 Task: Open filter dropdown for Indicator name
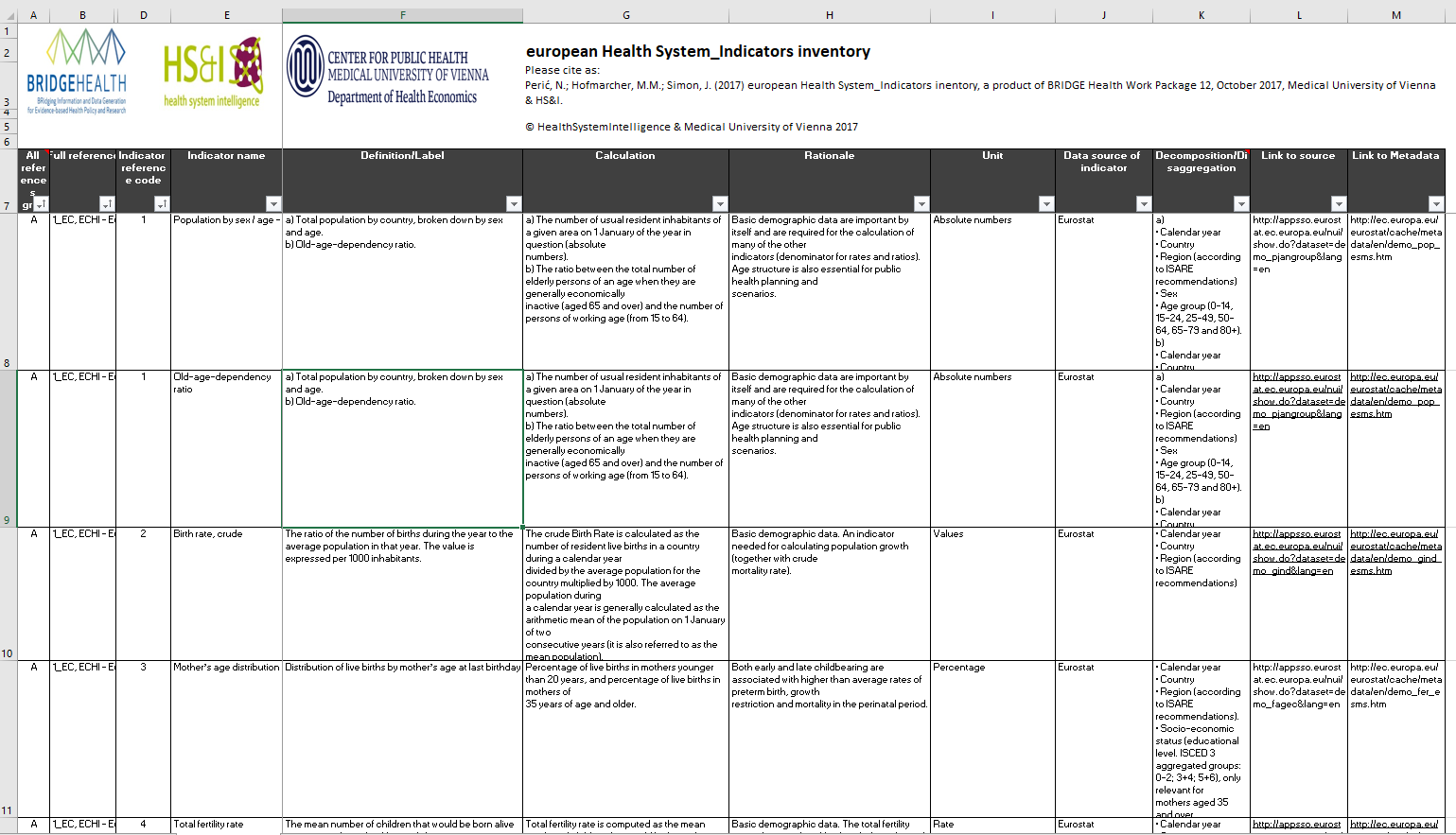pyautogui.click(x=273, y=204)
